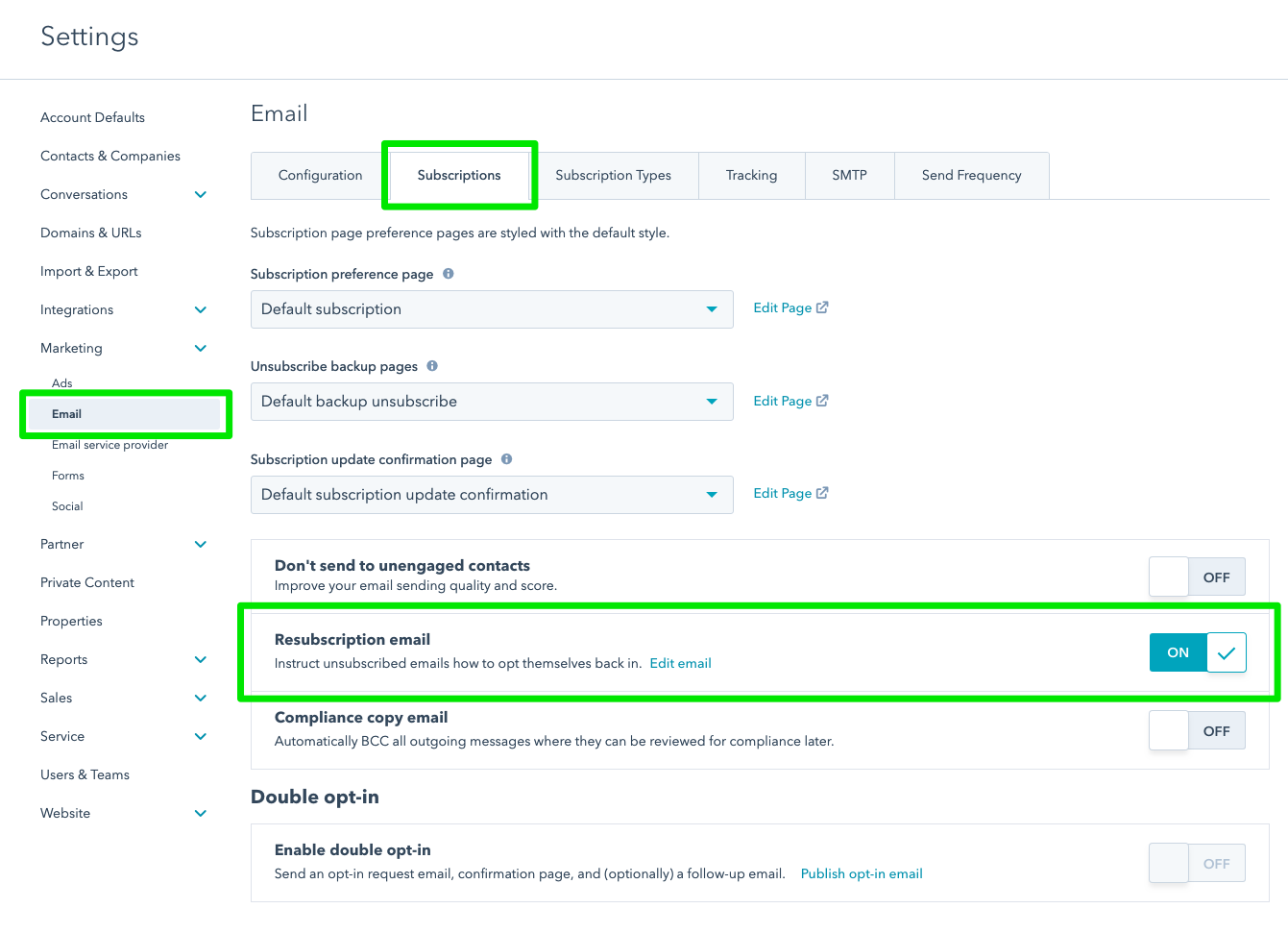Image resolution: width=1288 pixels, height=933 pixels.
Task: Open Default subscription update confirmation dropdown
Action: (492, 495)
